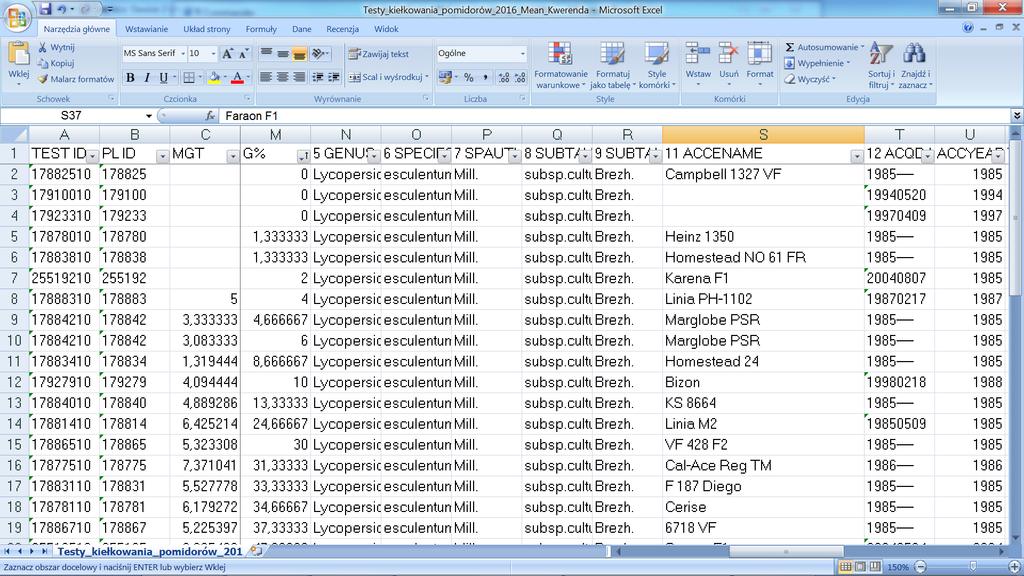The image size is (1024, 576).
Task: Align cell content to vertical middle
Action: pos(282,54)
